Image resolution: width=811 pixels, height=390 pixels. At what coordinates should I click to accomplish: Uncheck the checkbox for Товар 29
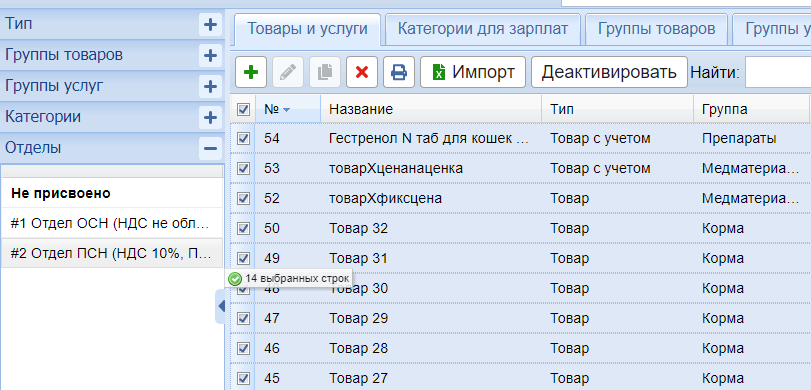pos(243,318)
